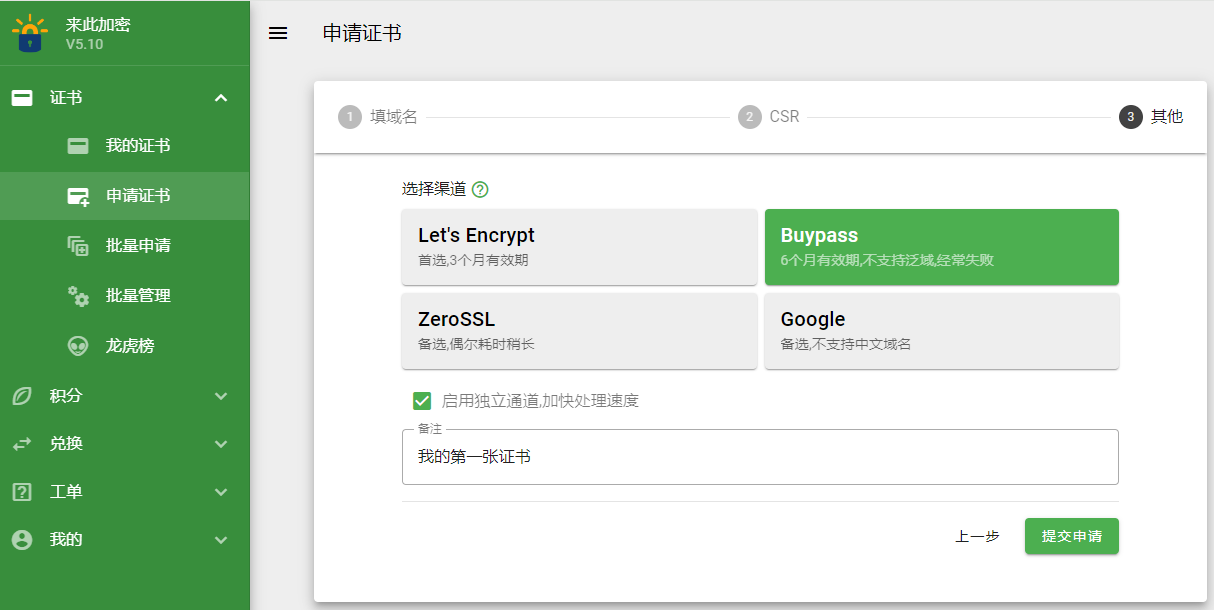Click the My Certificates card icon
Viewport: 1214px width, 610px height.
pos(78,146)
